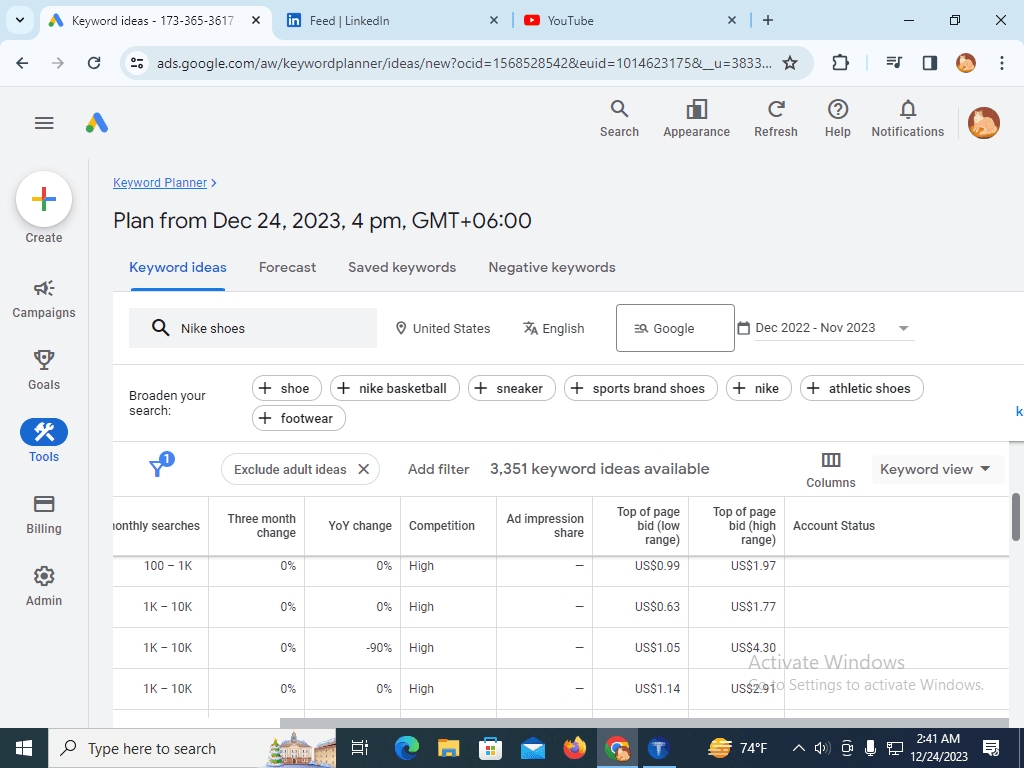
Task: Change the United States location setting
Action: [x=443, y=328]
